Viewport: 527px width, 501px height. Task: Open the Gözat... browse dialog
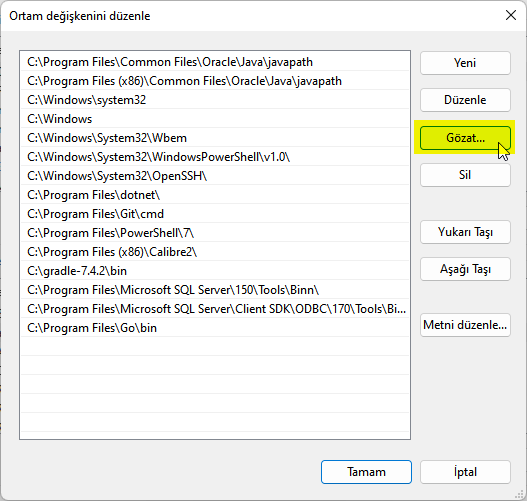pyautogui.click(x=465, y=138)
